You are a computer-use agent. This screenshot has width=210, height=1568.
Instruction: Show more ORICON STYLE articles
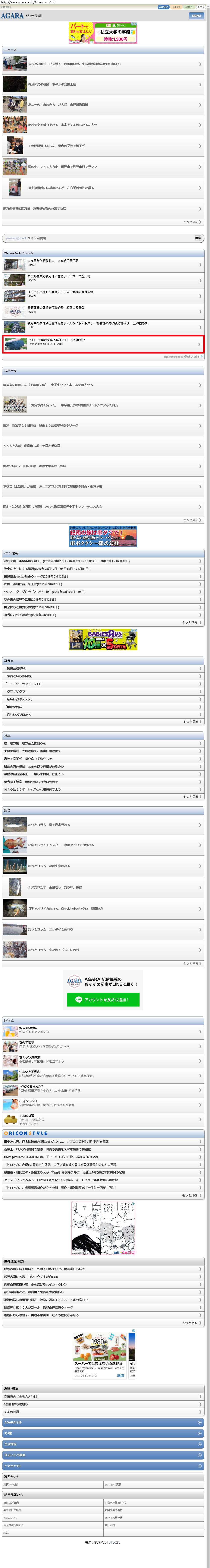[x=192, y=1195]
